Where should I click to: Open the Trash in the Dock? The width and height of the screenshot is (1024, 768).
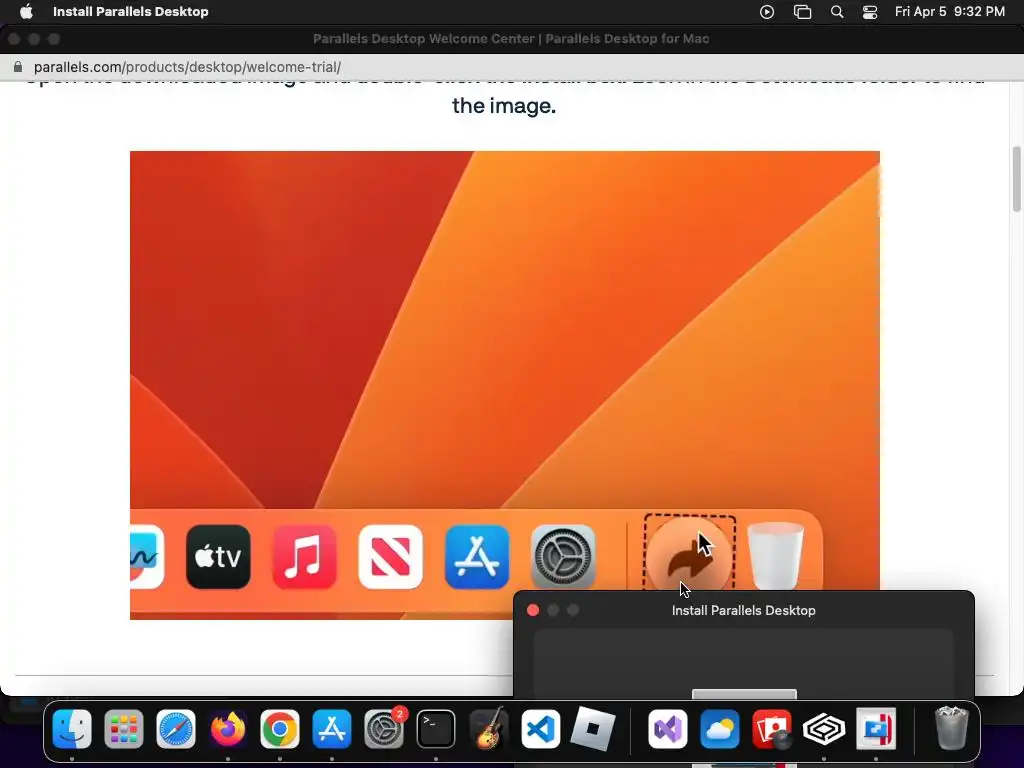(952, 728)
